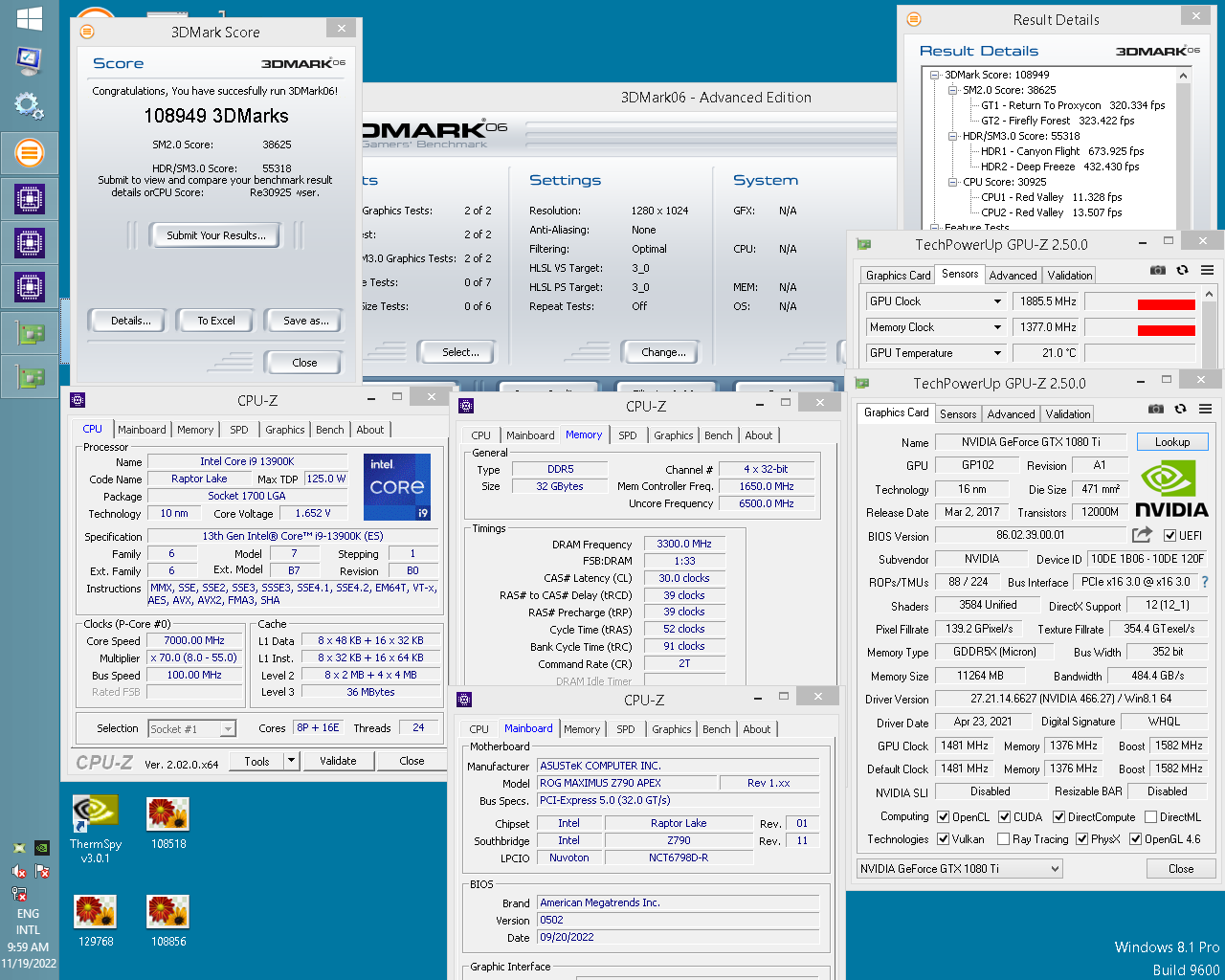This screenshot has width=1225, height=980.
Task: Toggle the OpenGL 4.6 checkbox
Action: [x=1136, y=839]
